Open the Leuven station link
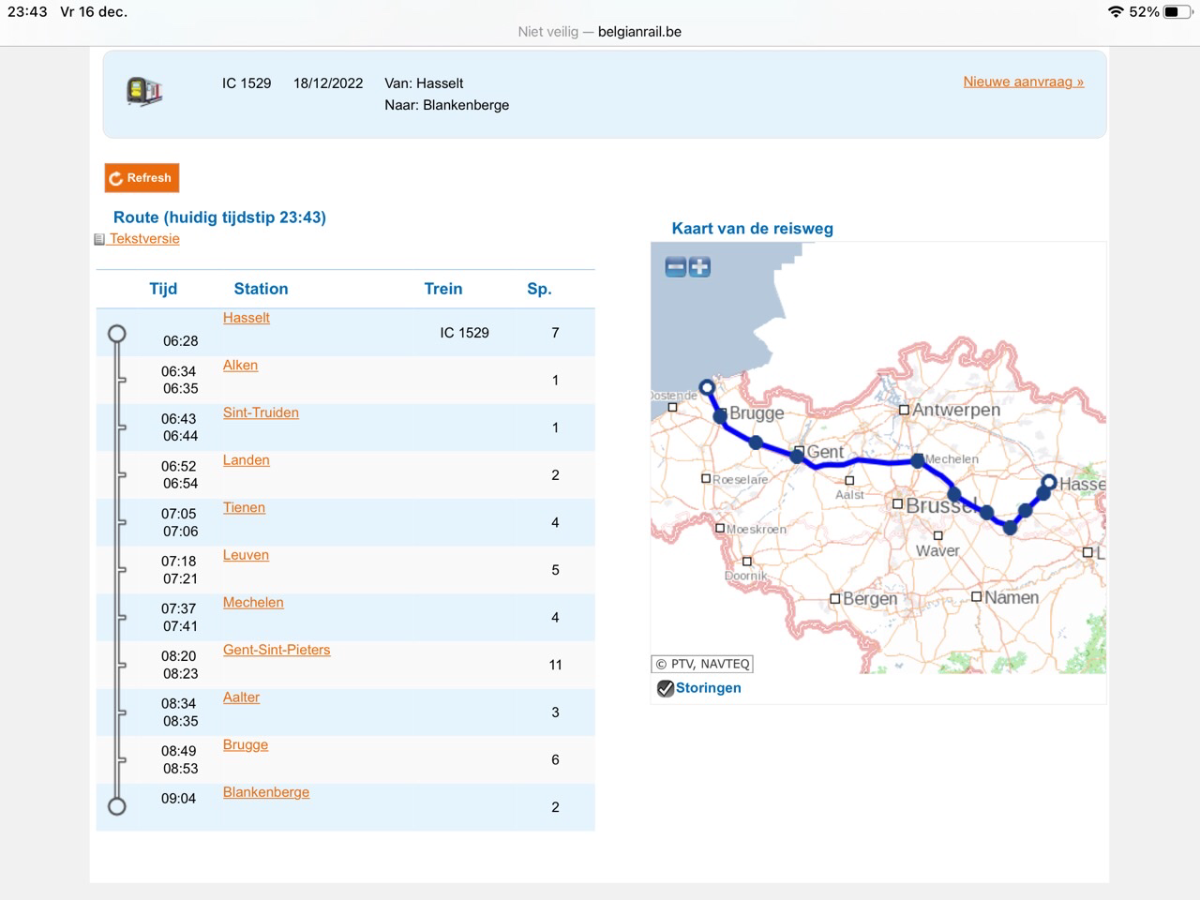The height and width of the screenshot is (900, 1200). point(245,555)
